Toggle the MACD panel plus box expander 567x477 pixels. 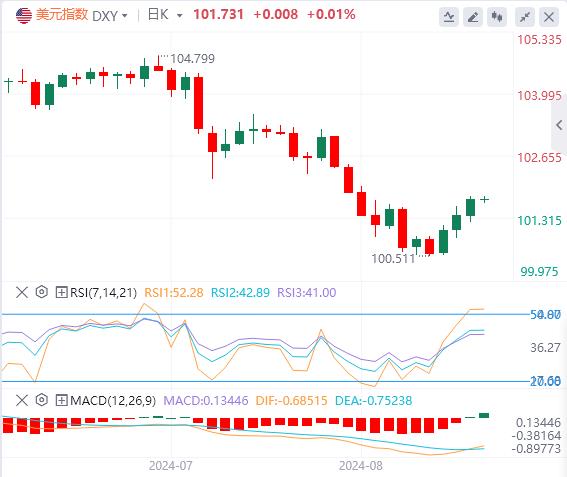click(61, 400)
